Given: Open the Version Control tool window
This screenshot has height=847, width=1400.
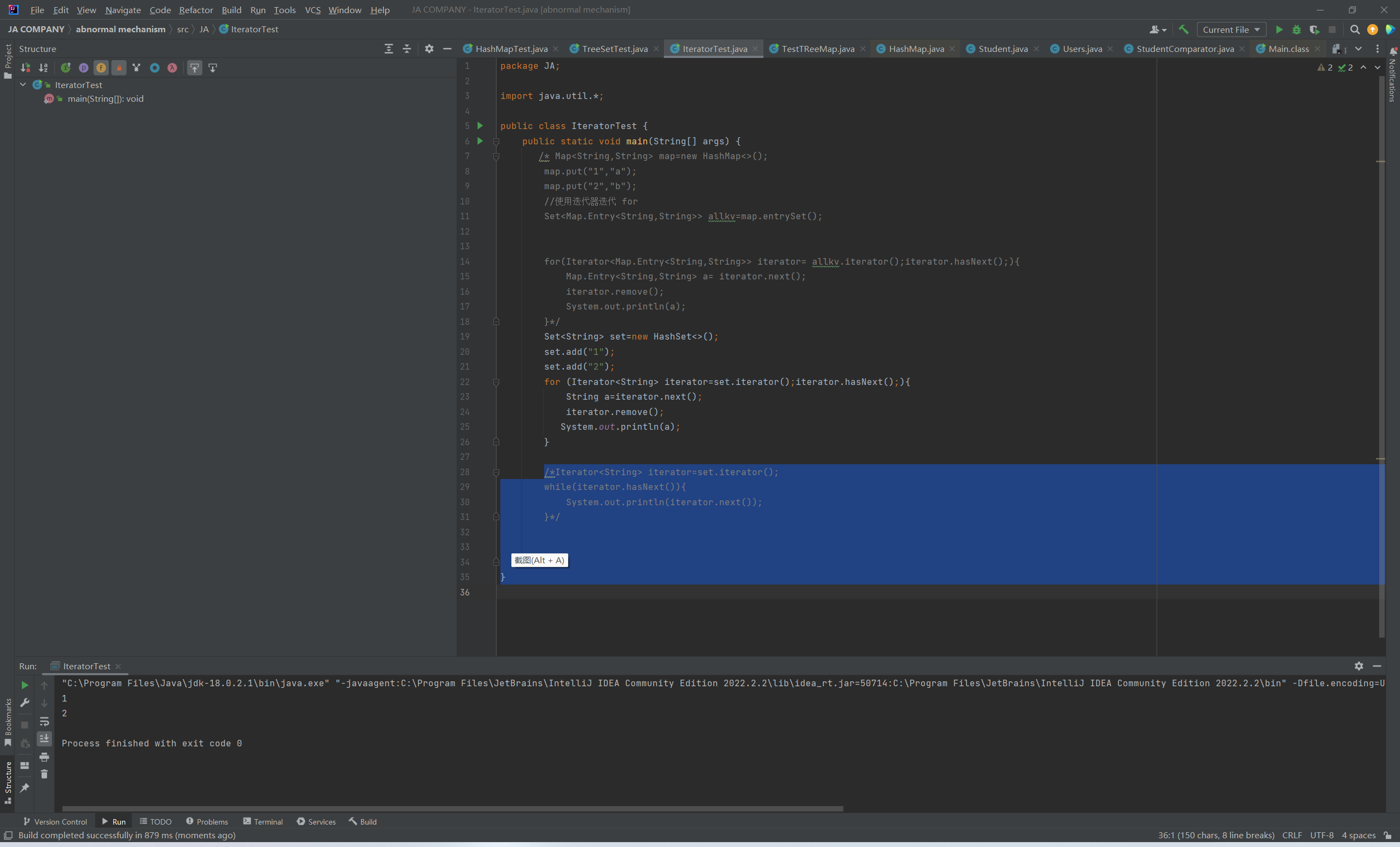Looking at the screenshot, I should point(55,821).
